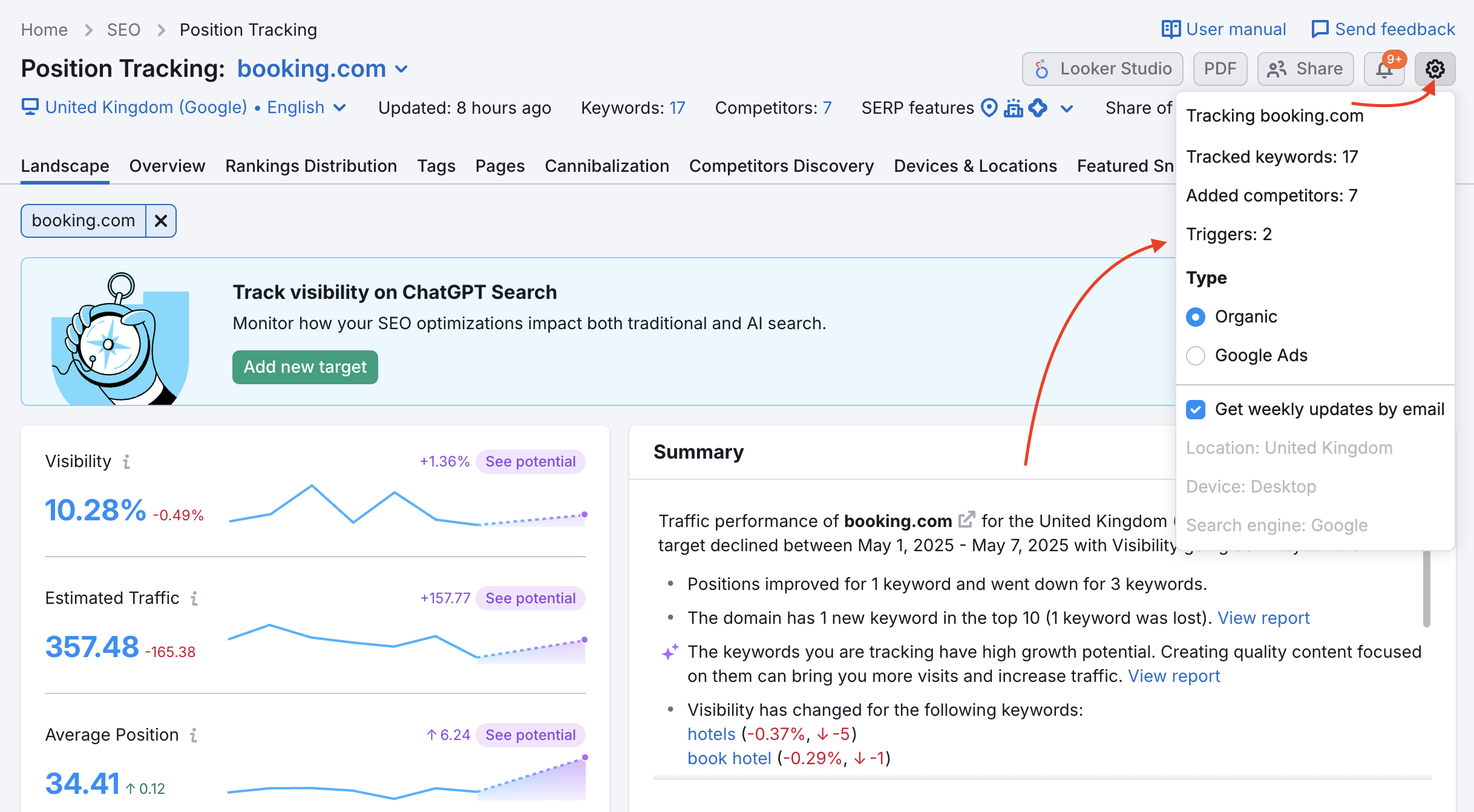
Task: Click the SERP features location pin icon
Action: [x=989, y=108]
